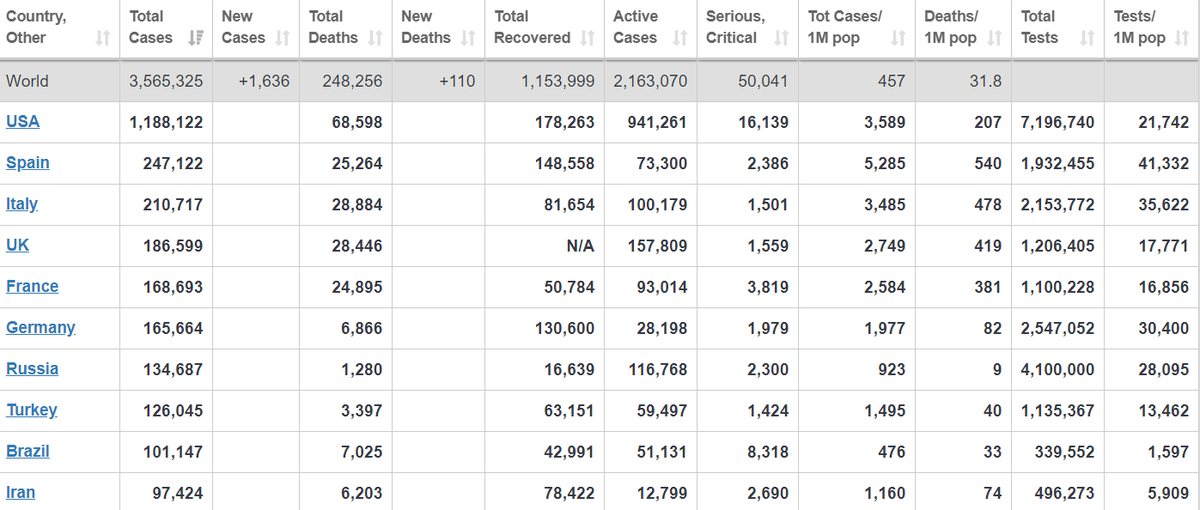This screenshot has height=510, width=1200.
Task: Select Spain tests per million 41,332
Action: tap(1164, 163)
